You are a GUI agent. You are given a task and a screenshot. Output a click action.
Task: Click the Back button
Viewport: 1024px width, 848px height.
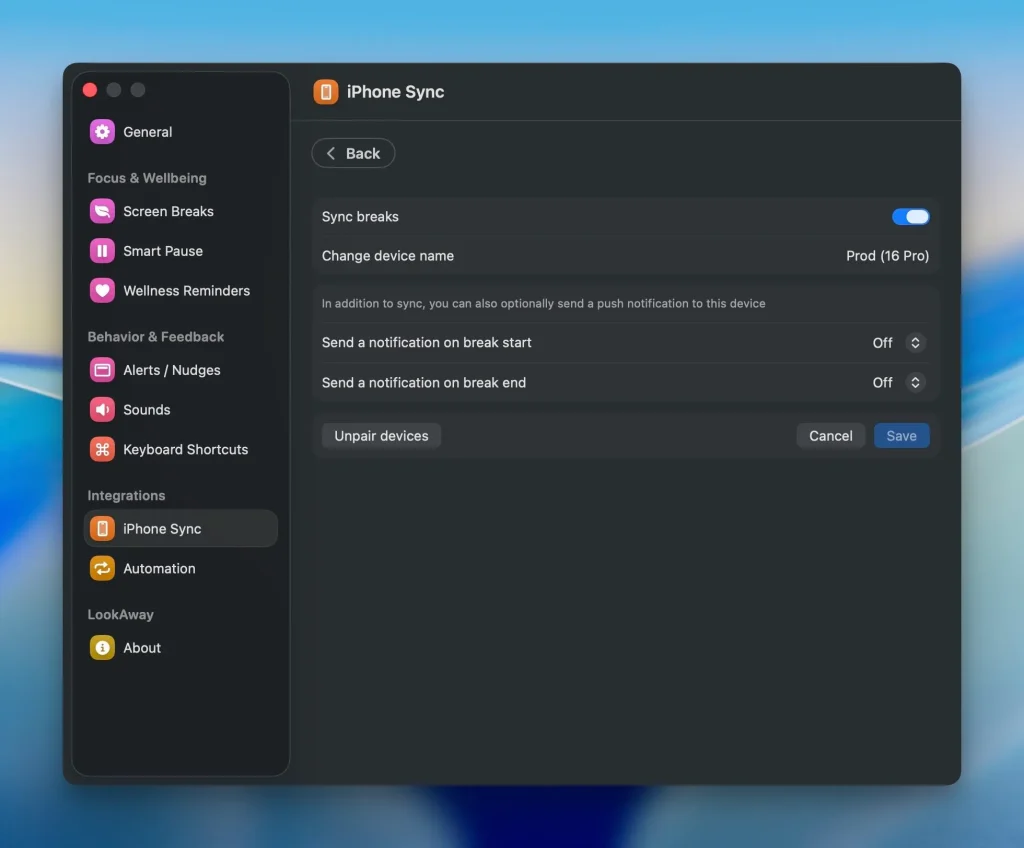(353, 154)
